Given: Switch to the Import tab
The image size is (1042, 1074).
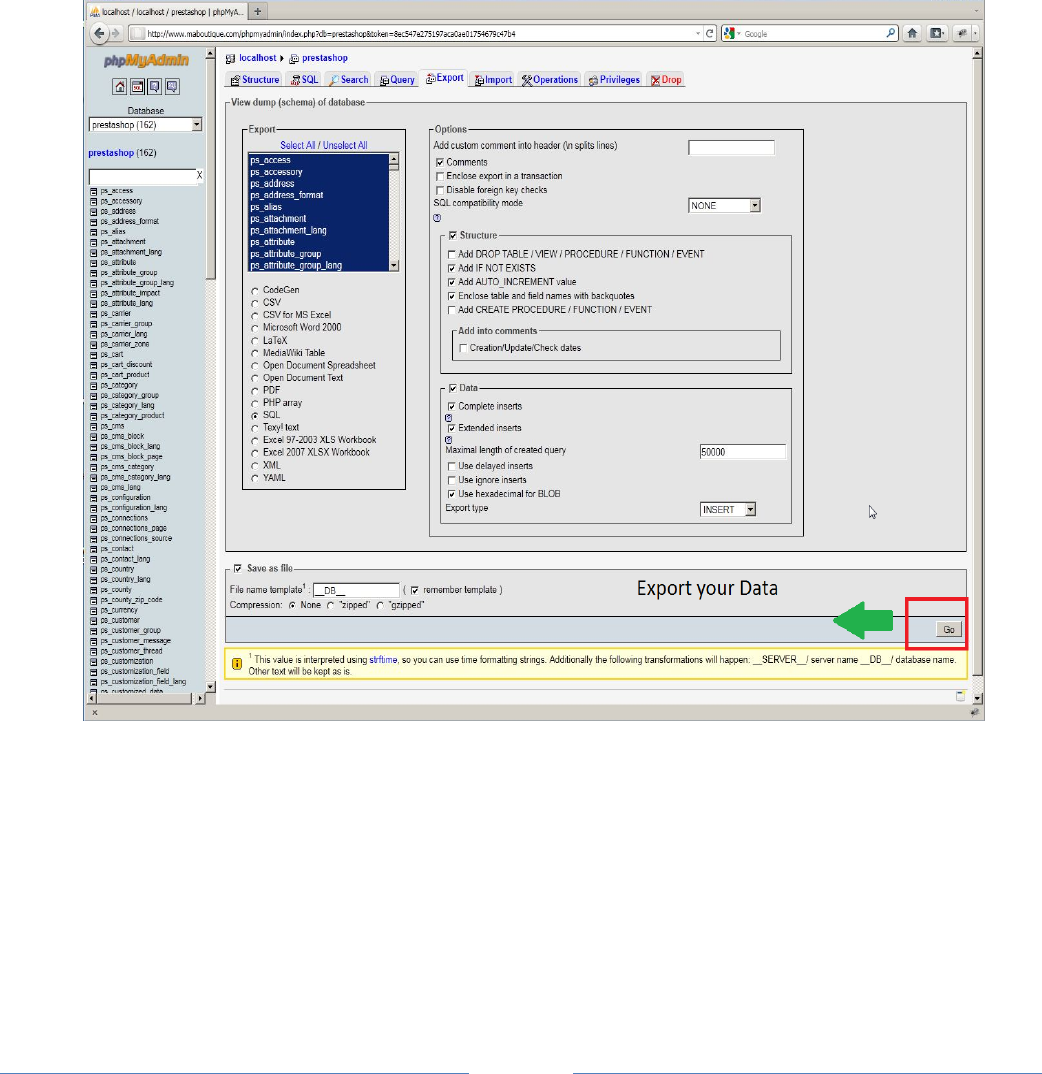Looking at the screenshot, I should pyautogui.click(x=493, y=79).
